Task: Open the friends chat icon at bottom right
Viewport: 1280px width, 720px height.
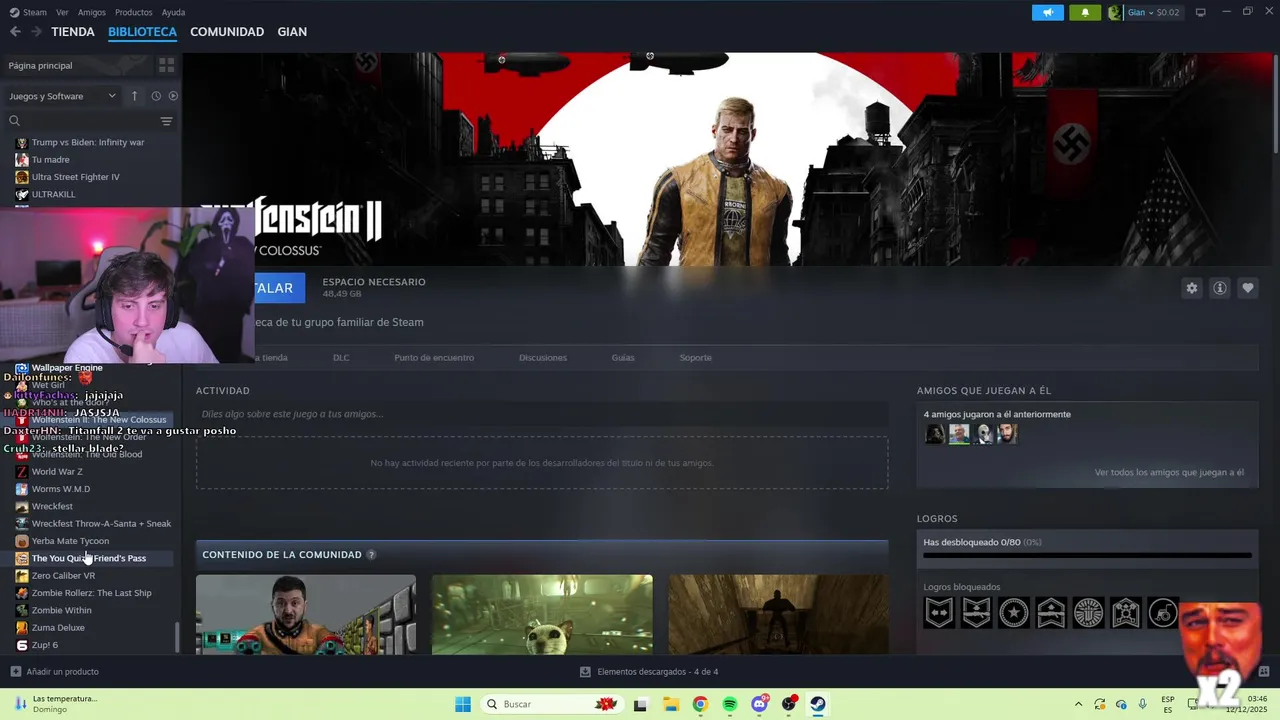Action: coord(1264,671)
